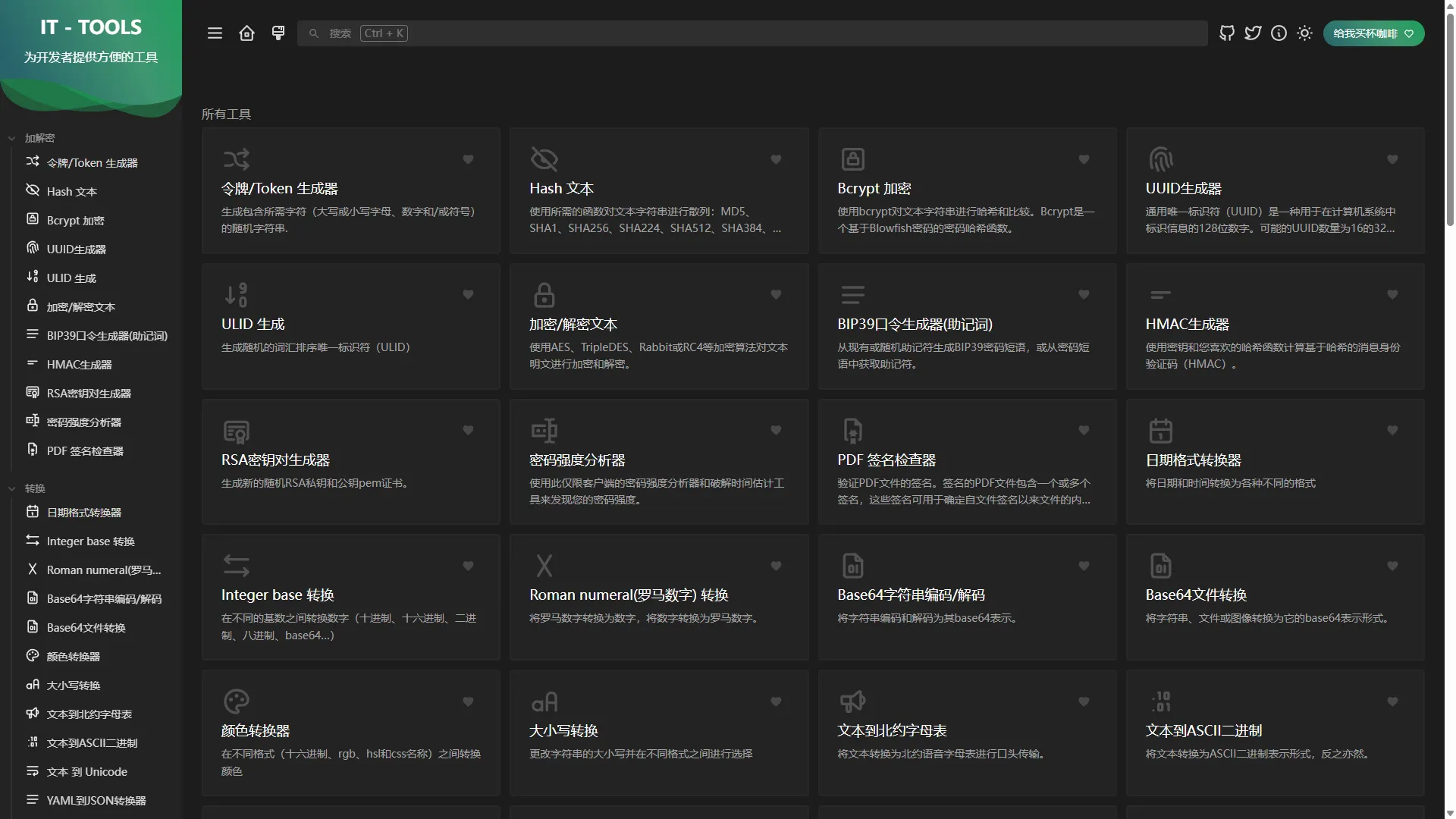Click the UUID生成器 fingerprint icon
The image size is (1456, 819).
[1161, 158]
